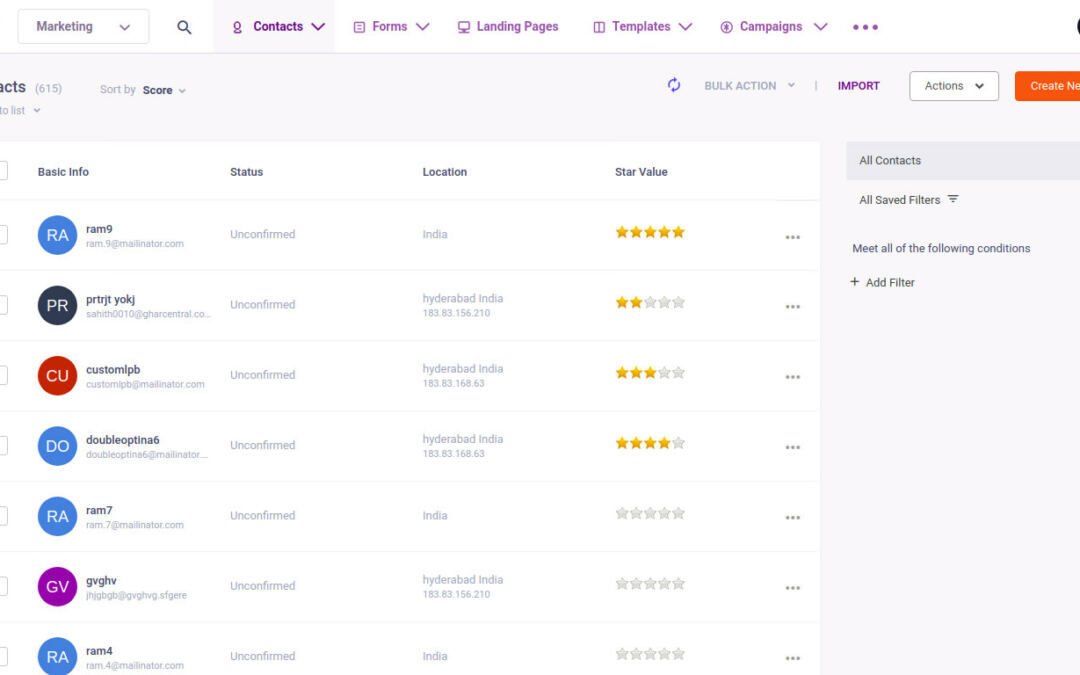The width and height of the screenshot is (1080, 675).
Task: Click the PR avatar for prtrjt yokj
Action: click(x=57, y=305)
